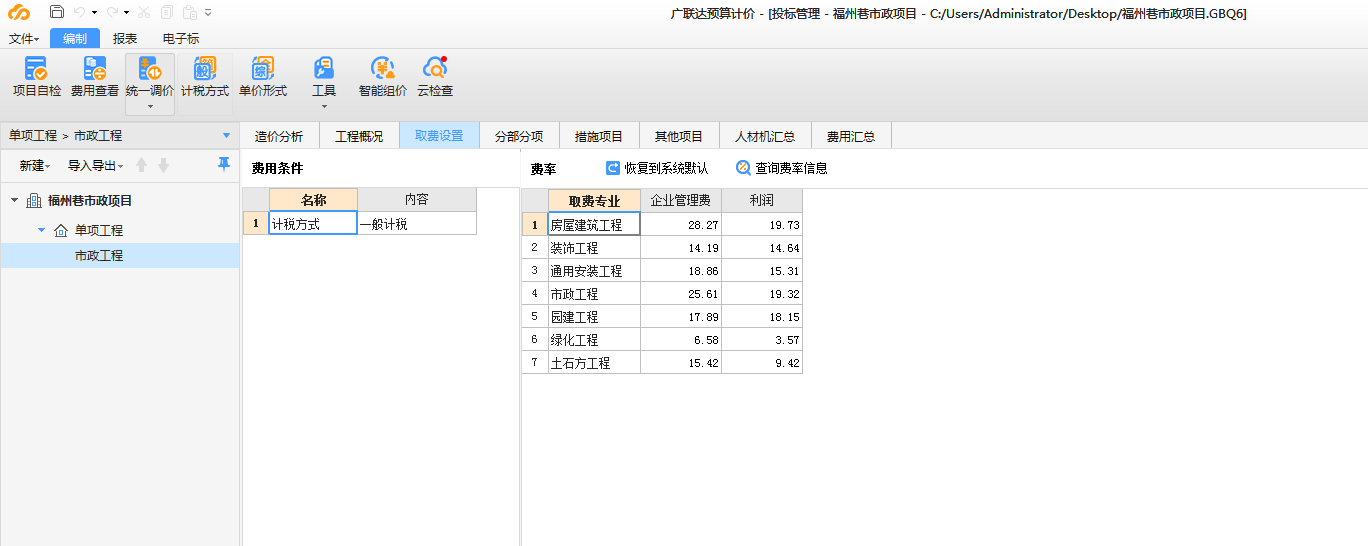Save the project with the floppy icon
1368x546 pixels.
[x=57, y=13]
